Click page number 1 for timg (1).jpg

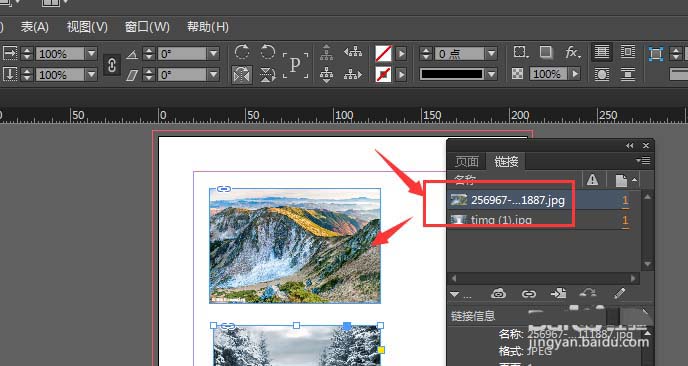pos(625,220)
